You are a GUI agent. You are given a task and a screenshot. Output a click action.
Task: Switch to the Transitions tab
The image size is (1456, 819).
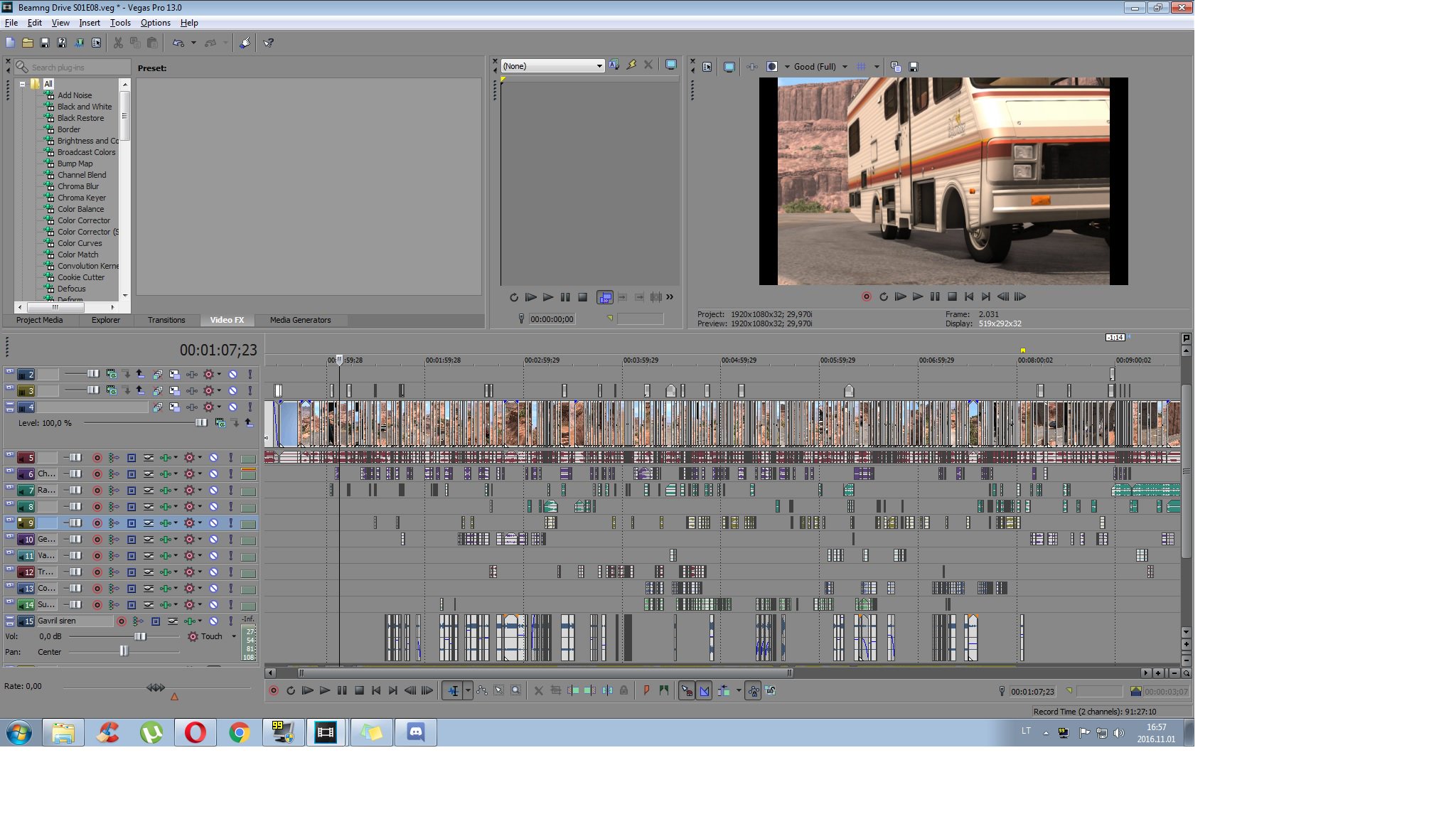tap(166, 320)
